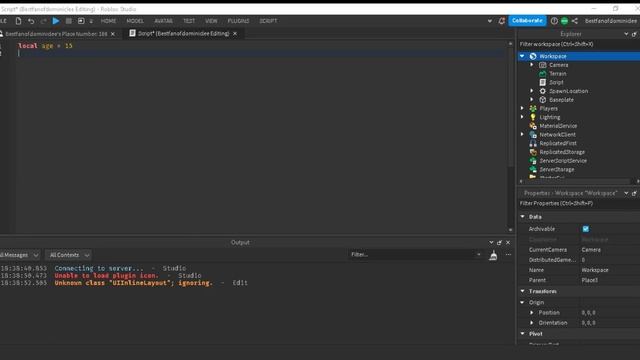This screenshot has height=360, width=640.
Task: Click the ReplicatedFirst icon
Action: coord(533,143)
